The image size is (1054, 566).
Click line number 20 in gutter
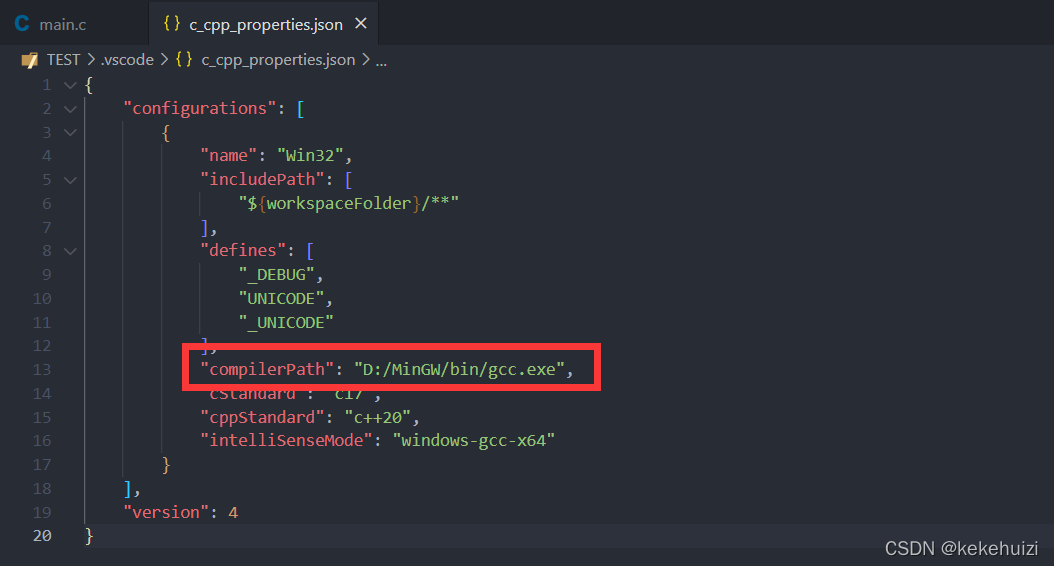pyautogui.click(x=42, y=536)
